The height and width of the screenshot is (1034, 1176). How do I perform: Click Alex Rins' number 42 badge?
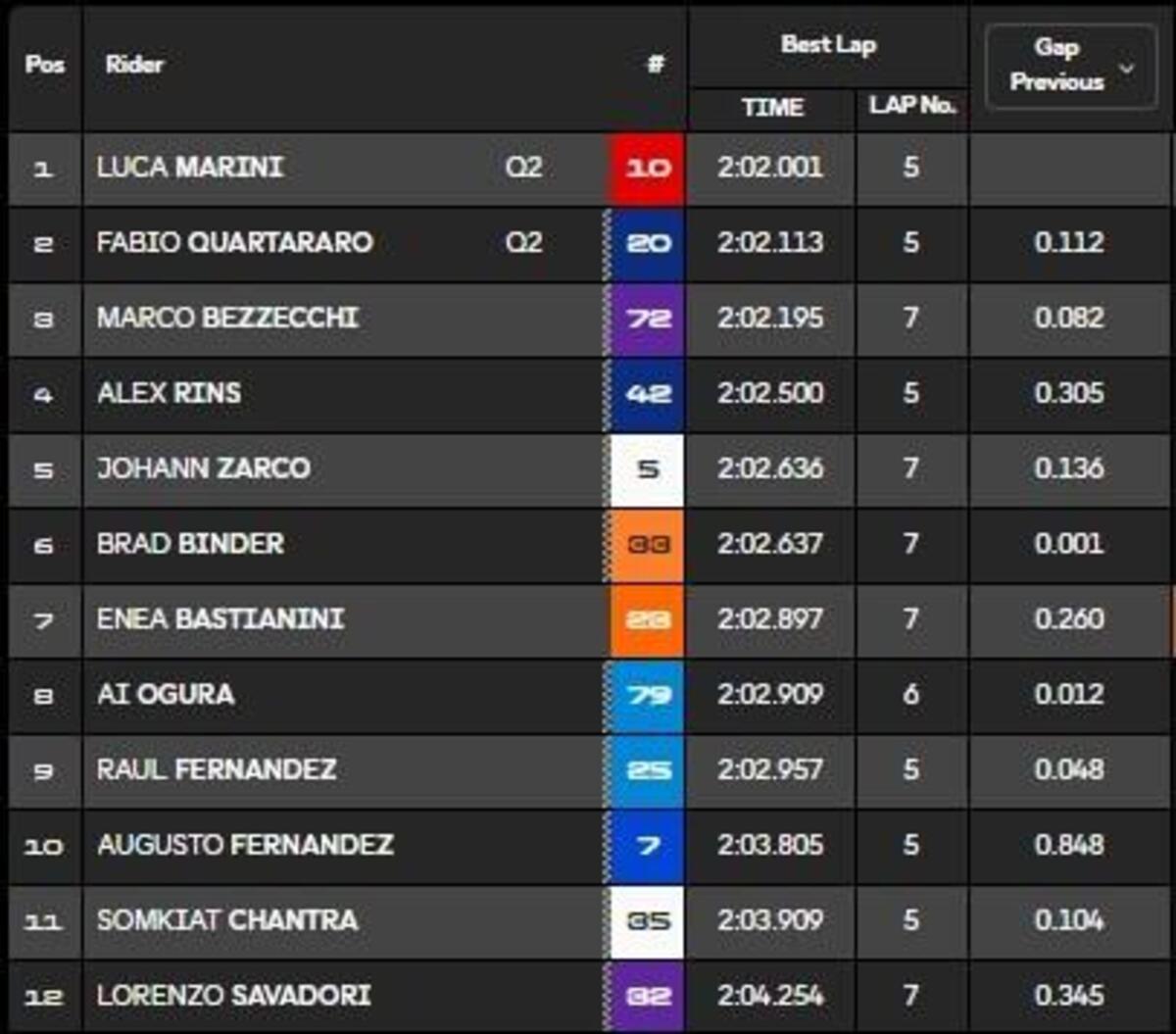point(648,394)
